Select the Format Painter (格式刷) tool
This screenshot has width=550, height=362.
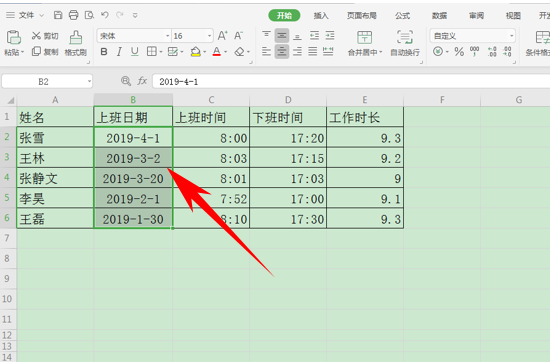(x=75, y=43)
